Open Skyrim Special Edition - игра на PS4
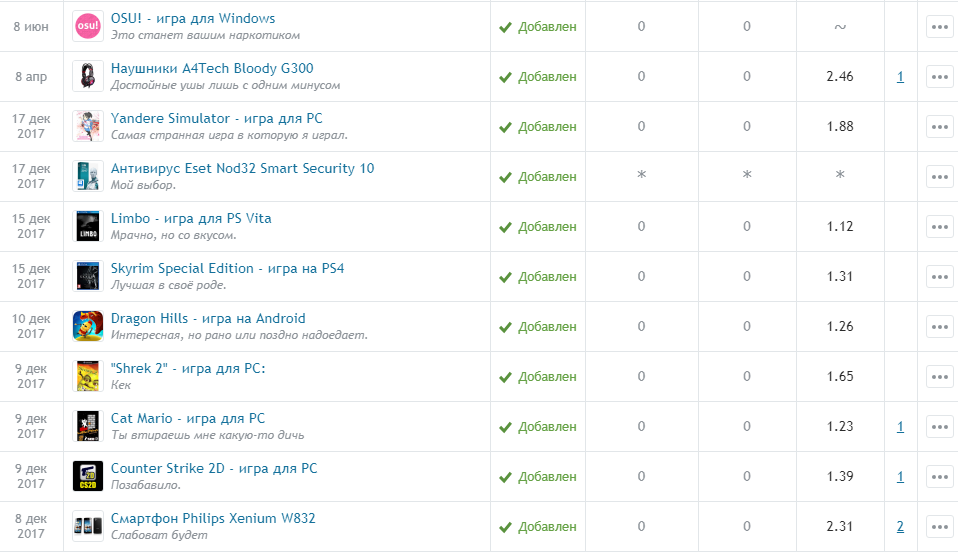 [x=227, y=268]
